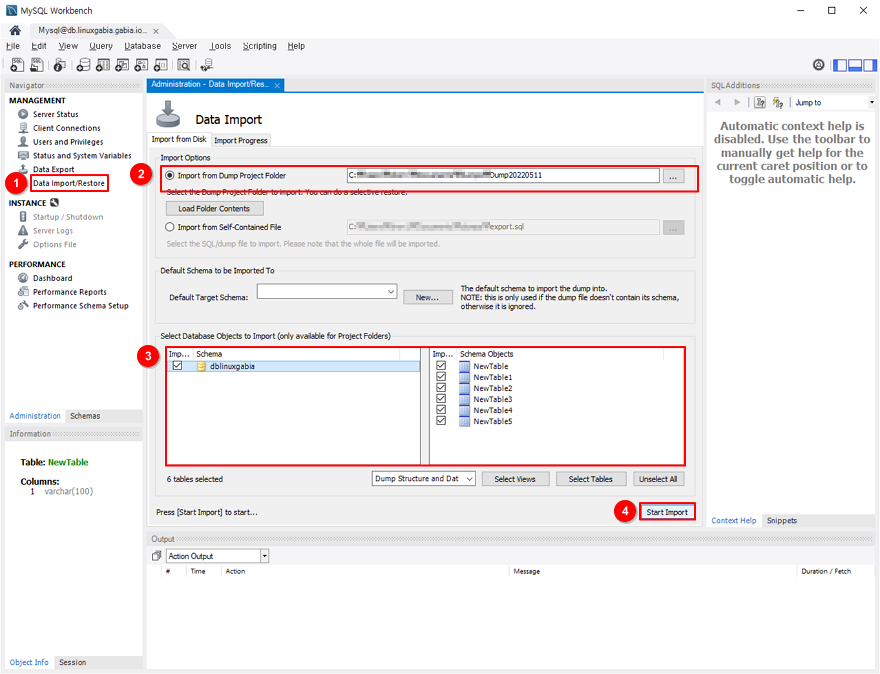Screen dimensions: 880x674
Task: Open the performance Dashboard
Action: (x=52, y=278)
